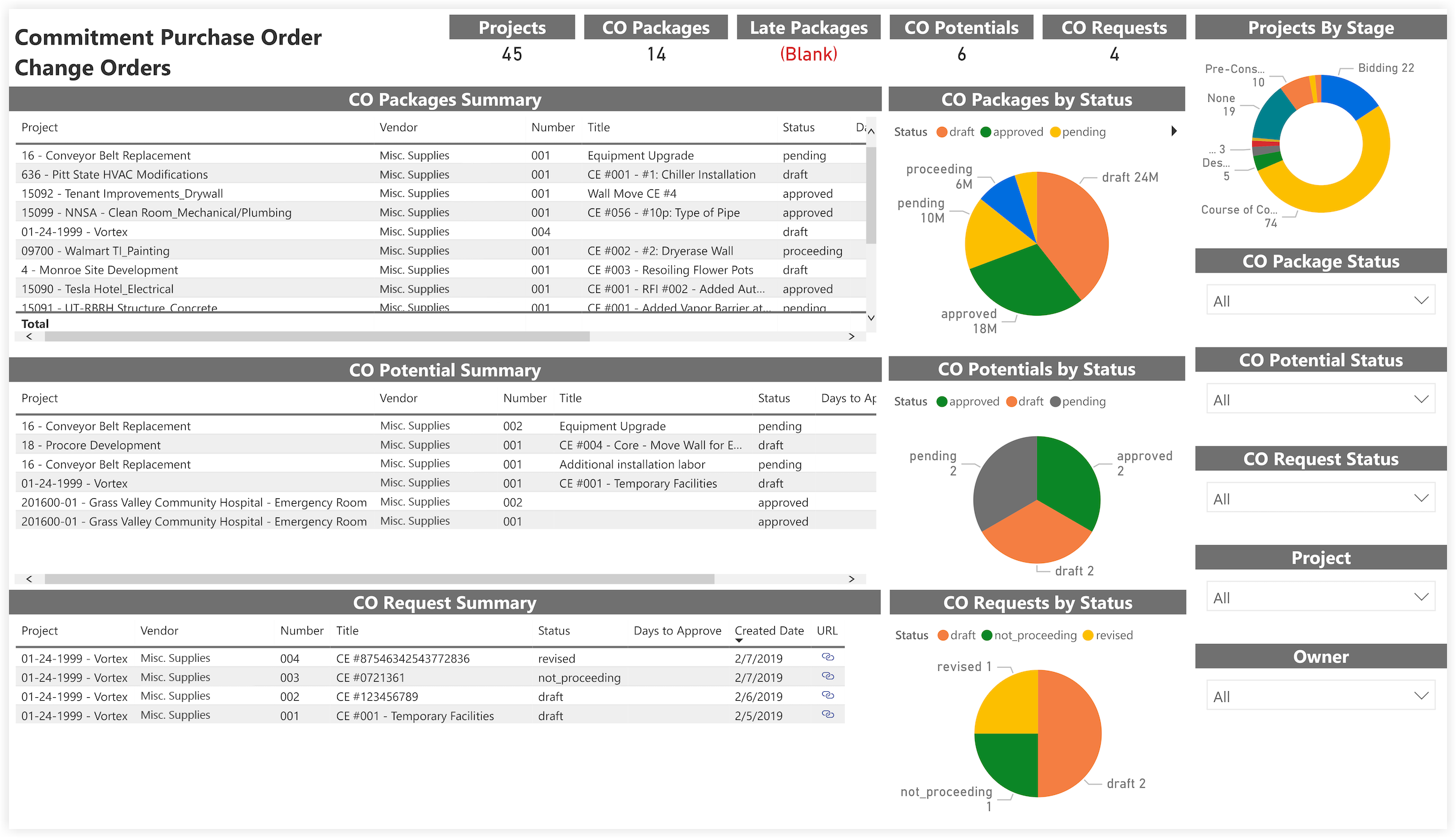The width and height of the screenshot is (1456, 838).
Task: Click next arrow in CO Packages status legend
Action: pos(1174,131)
